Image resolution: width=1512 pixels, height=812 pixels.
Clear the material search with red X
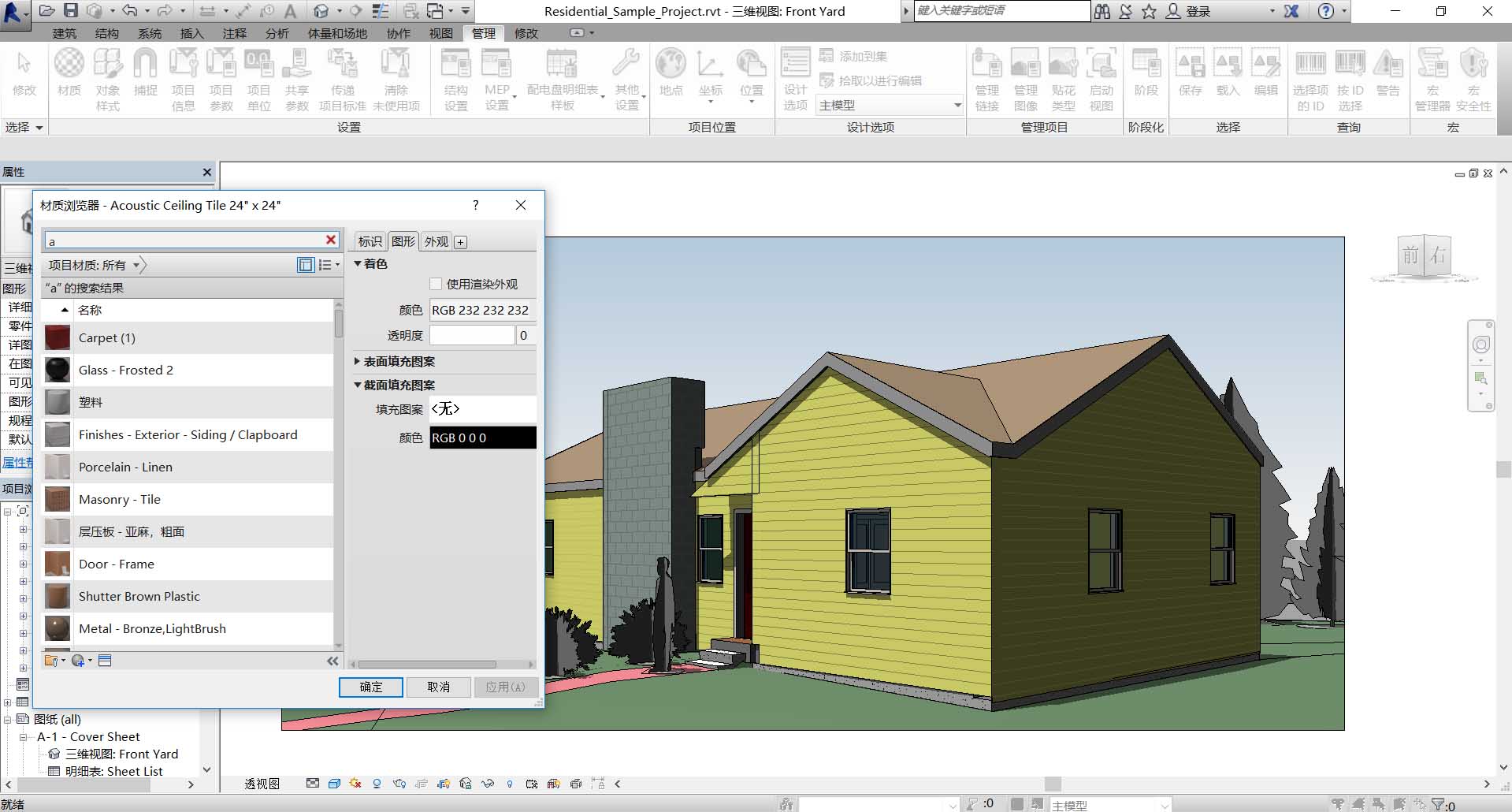(331, 240)
